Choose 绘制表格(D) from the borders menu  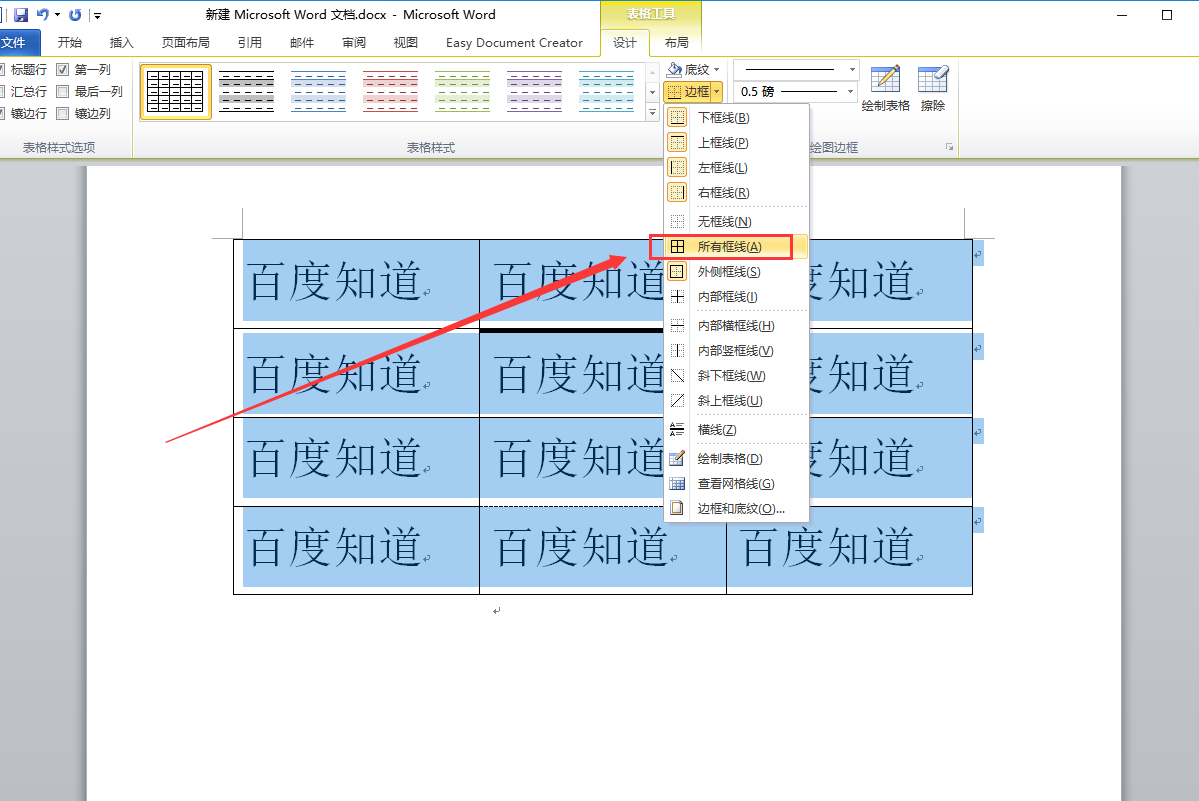[x=736, y=459]
